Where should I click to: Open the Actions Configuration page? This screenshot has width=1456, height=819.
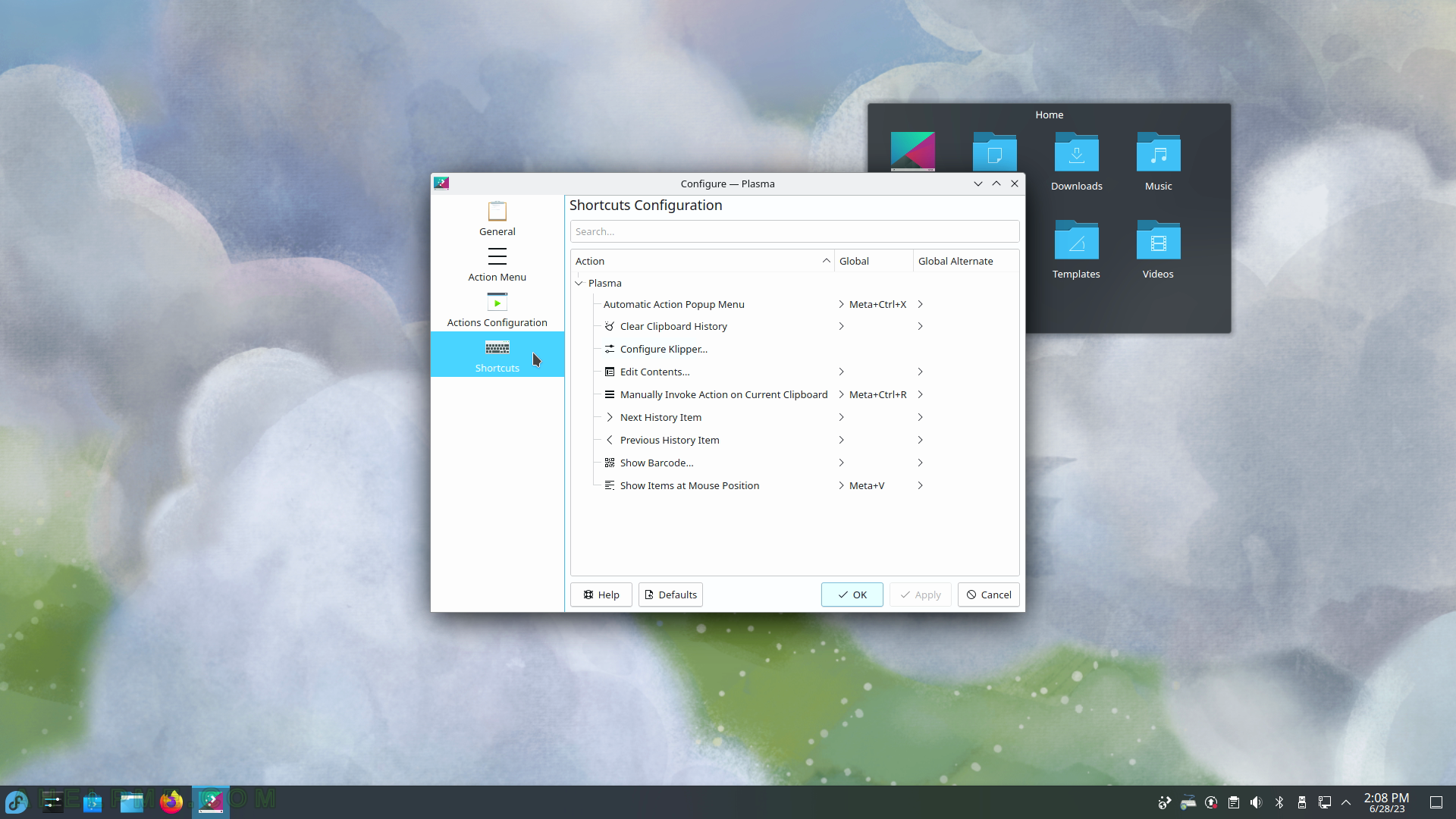click(497, 309)
